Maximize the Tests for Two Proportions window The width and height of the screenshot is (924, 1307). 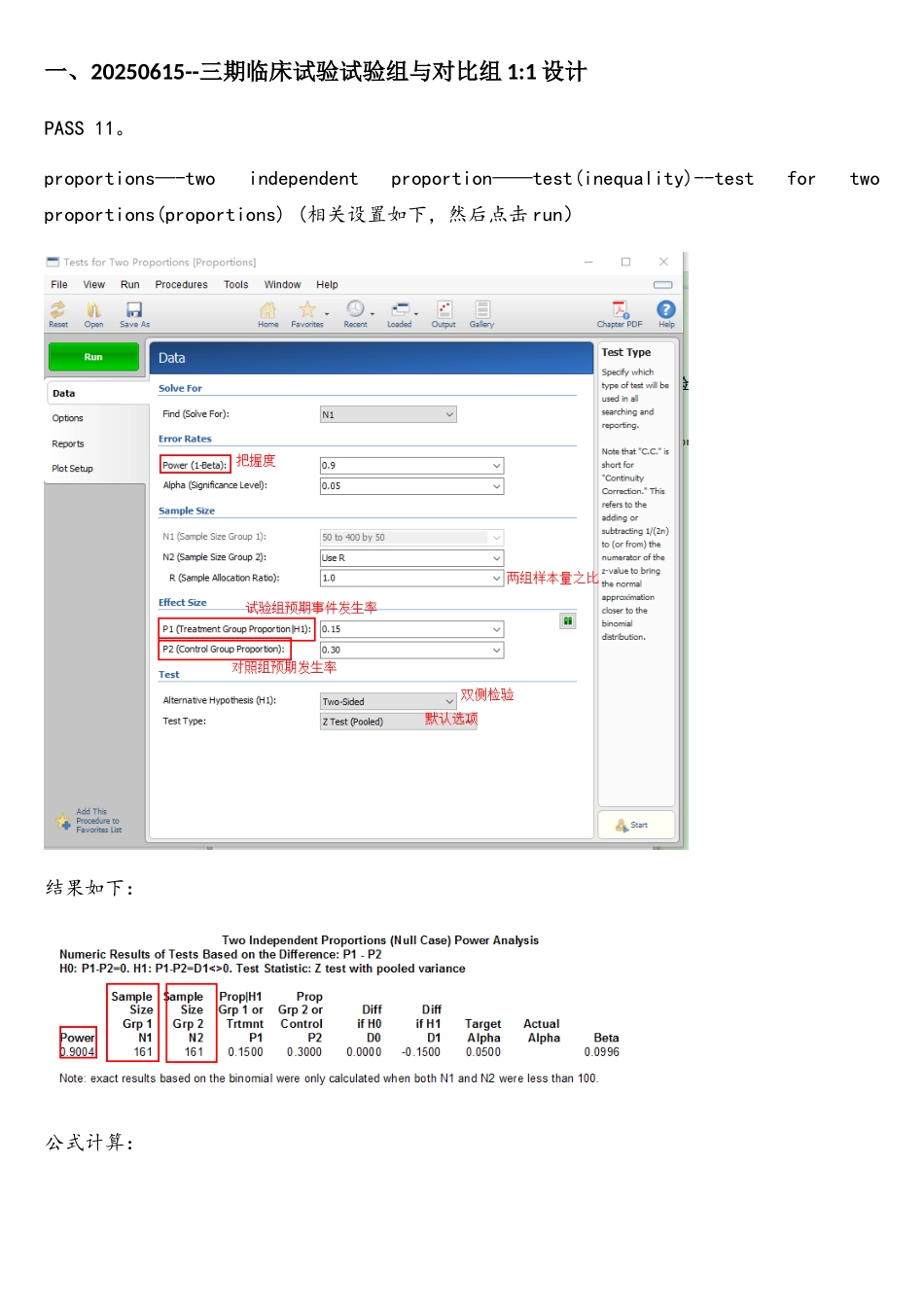(x=625, y=262)
